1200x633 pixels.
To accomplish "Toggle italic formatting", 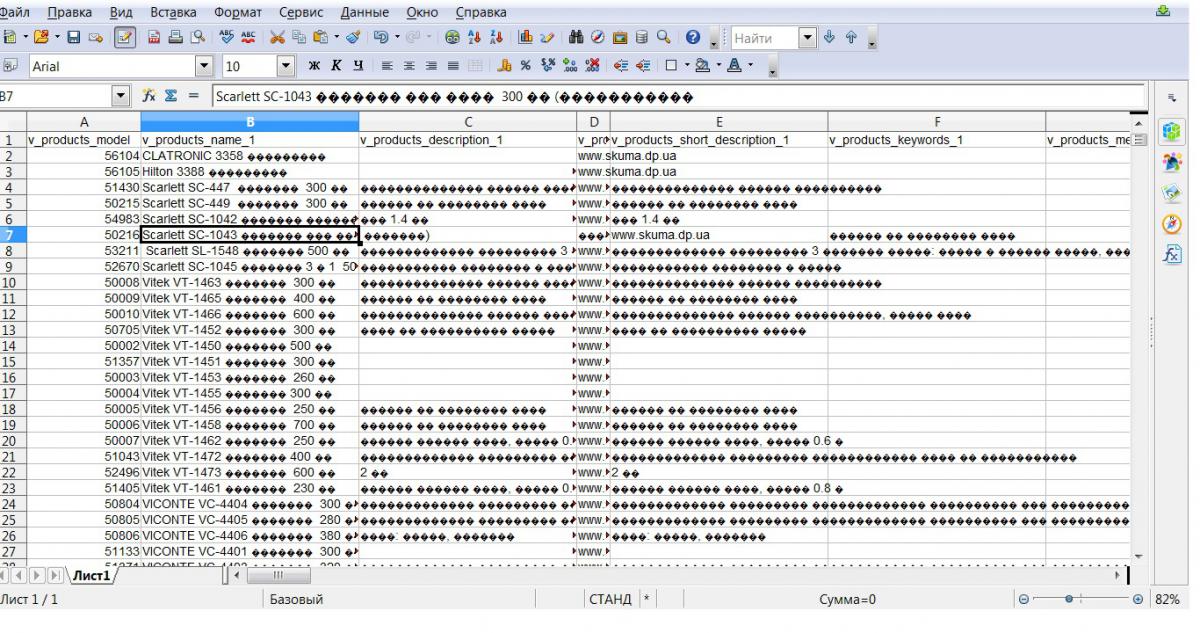I will [335, 67].
